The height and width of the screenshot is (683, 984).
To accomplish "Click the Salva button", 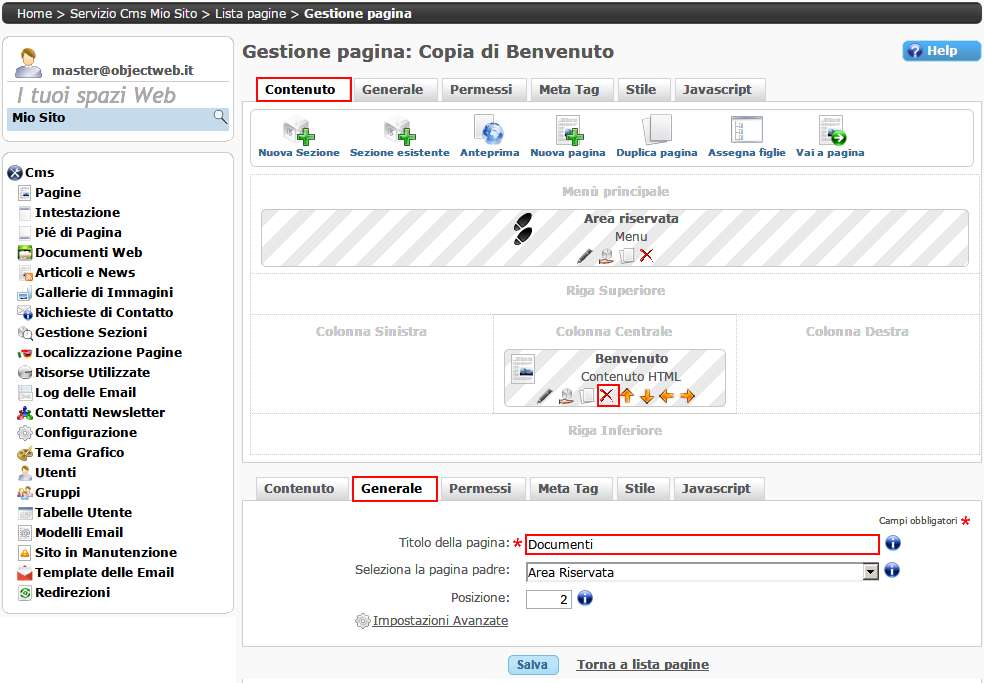I will [x=532, y=665].
